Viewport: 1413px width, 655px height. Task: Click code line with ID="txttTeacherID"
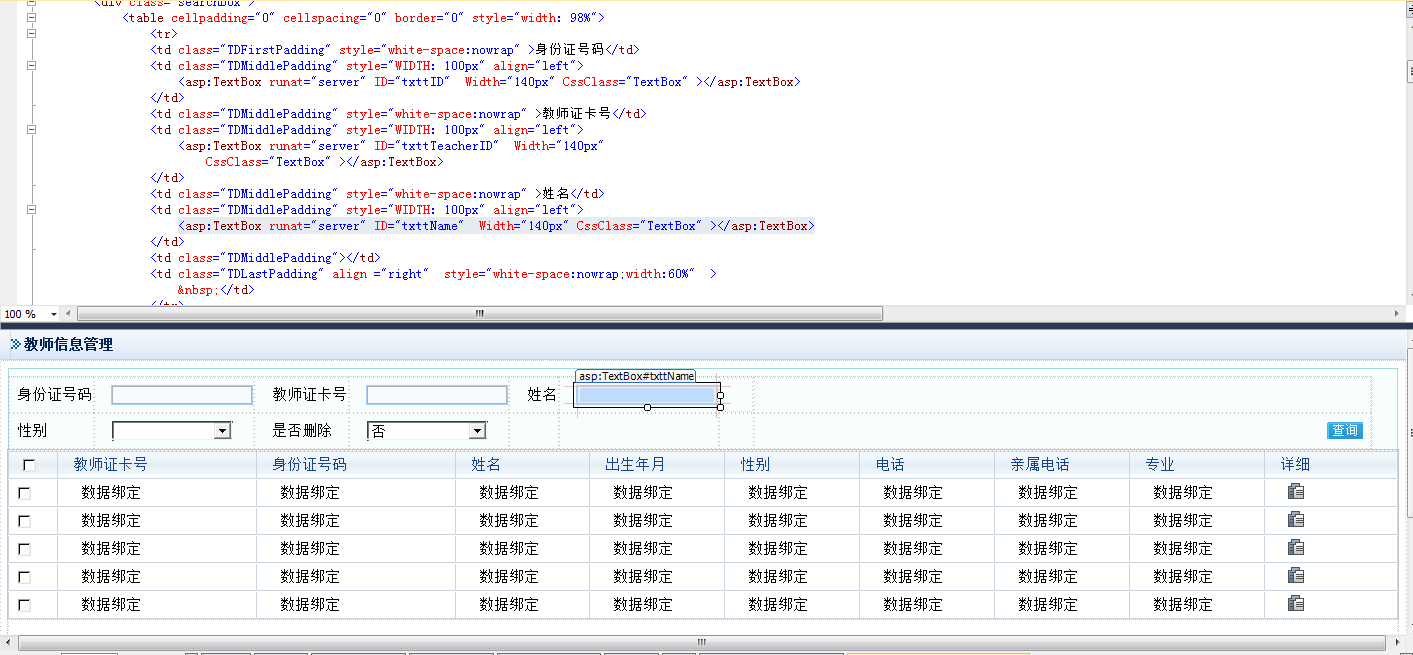pyautogui.click(x=392, y=146)
